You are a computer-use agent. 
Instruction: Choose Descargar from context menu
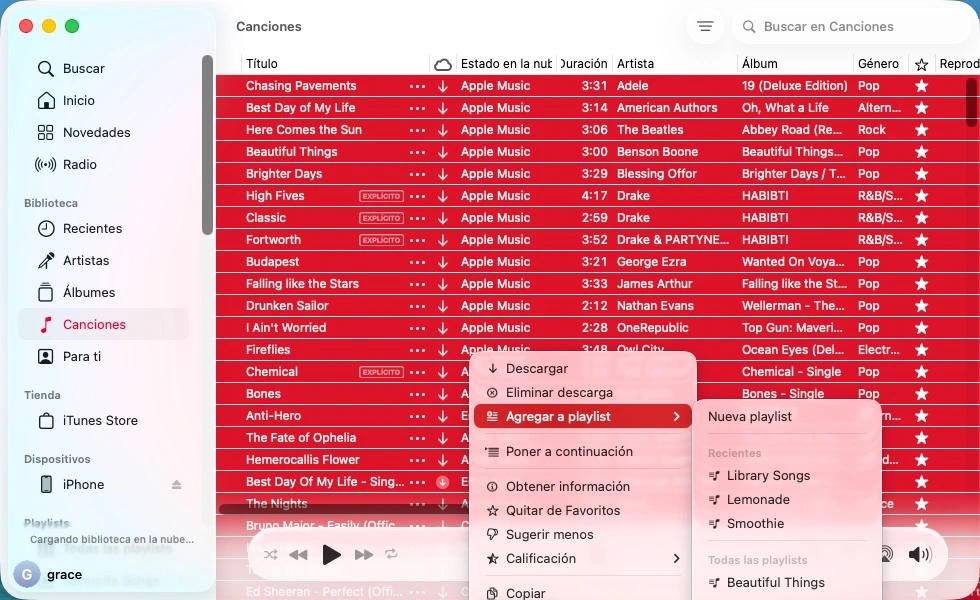[582, 369]
